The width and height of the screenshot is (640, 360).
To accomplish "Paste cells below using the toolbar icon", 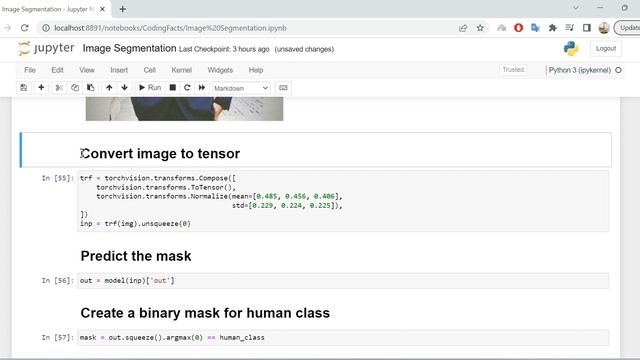I will click(91, 88).
